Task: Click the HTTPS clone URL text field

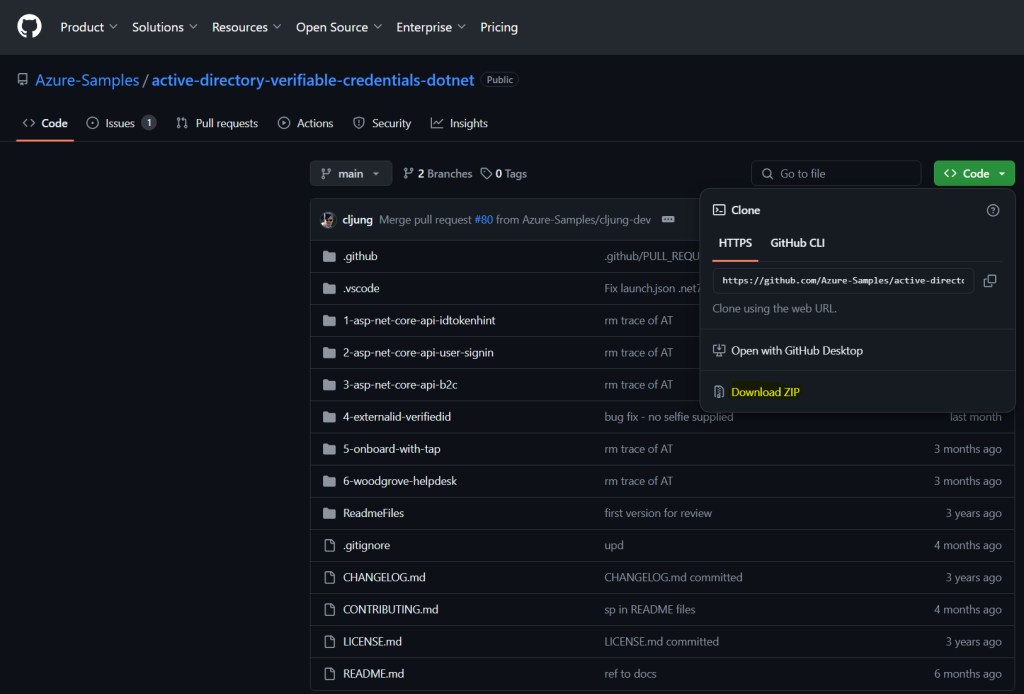Action: (843, 281)
